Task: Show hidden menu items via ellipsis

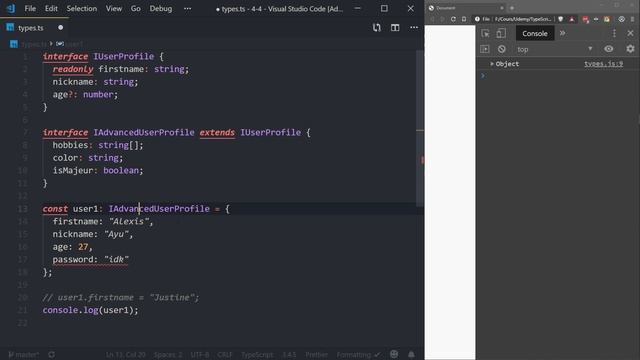Action: pos(187,9)
